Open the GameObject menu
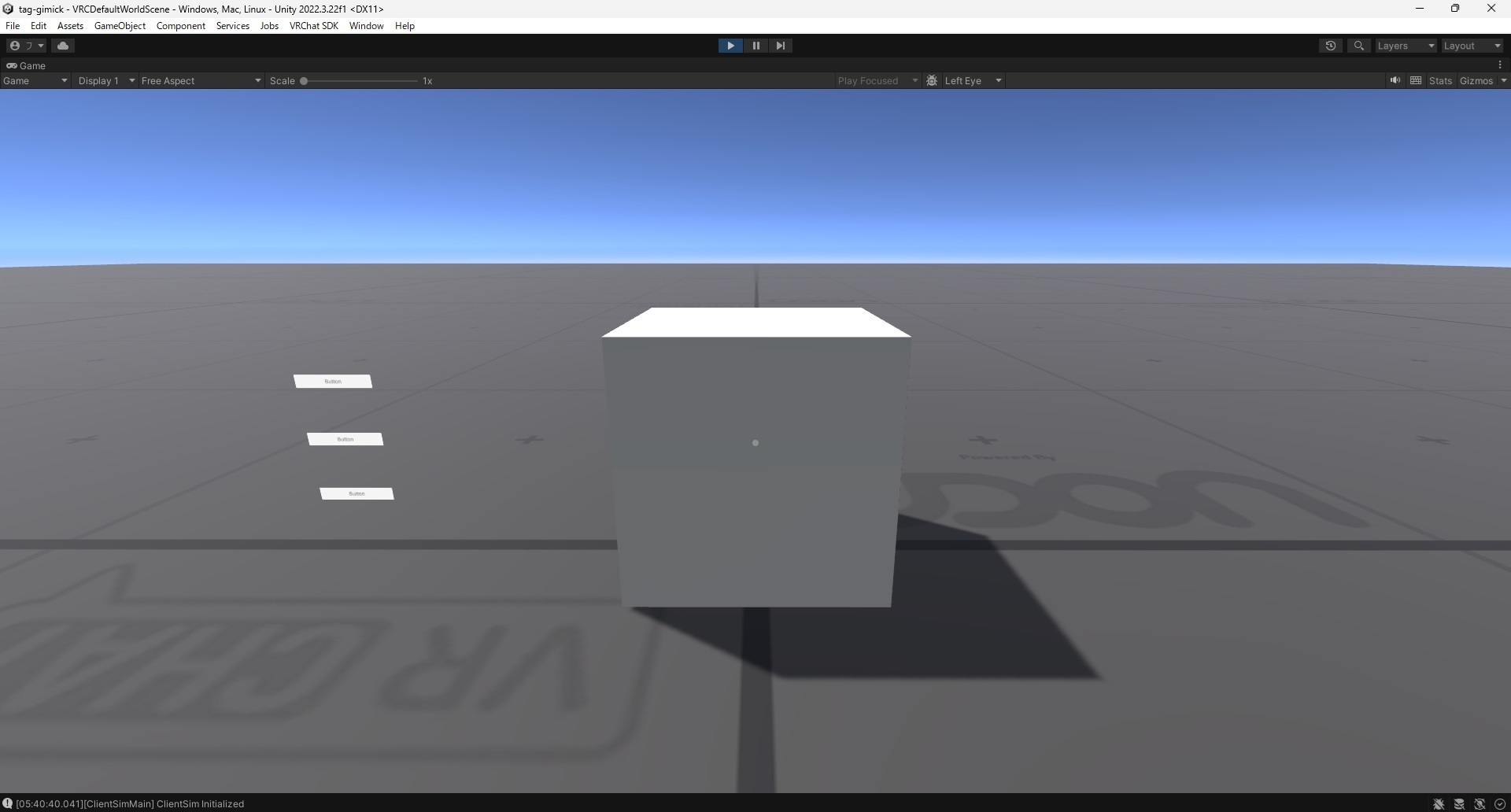Screen dimensions: 1511x812 pyautogui.click(x=120, y=26)
